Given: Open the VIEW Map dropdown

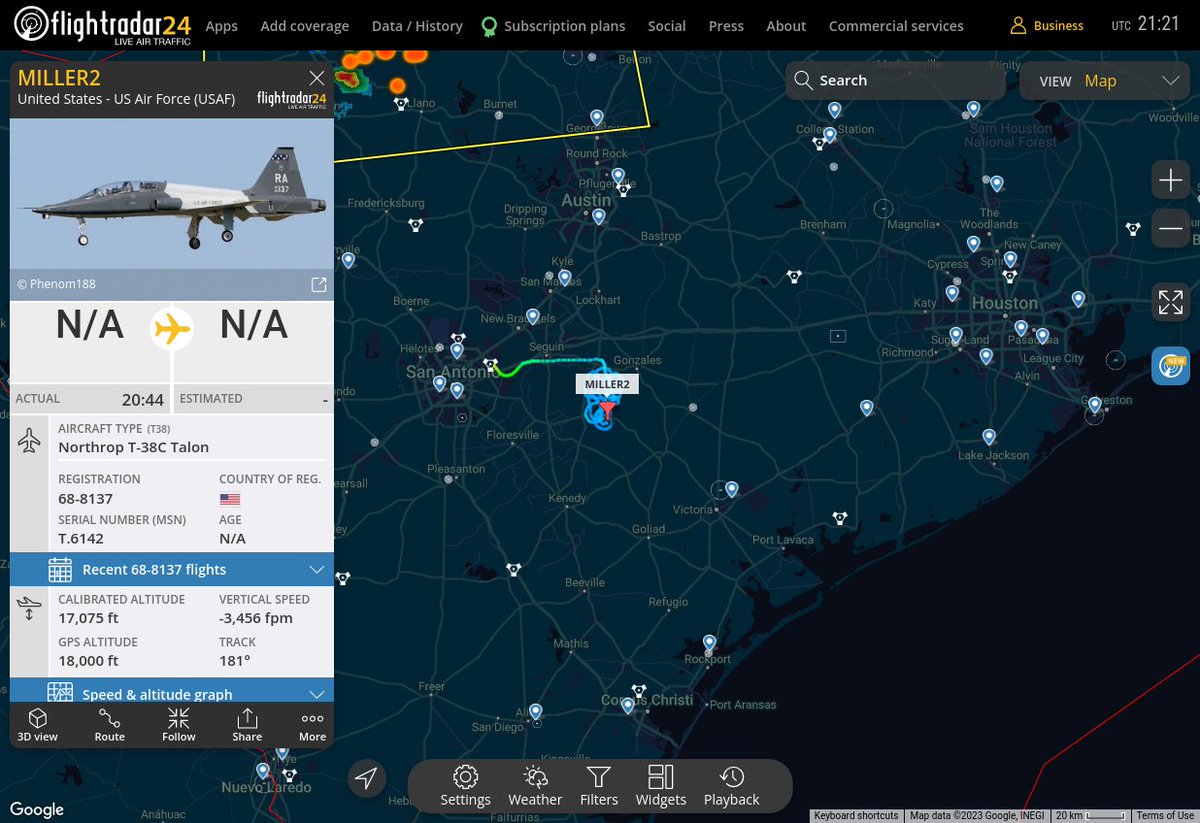Looking at the screenshot, I should [1105, 81].
